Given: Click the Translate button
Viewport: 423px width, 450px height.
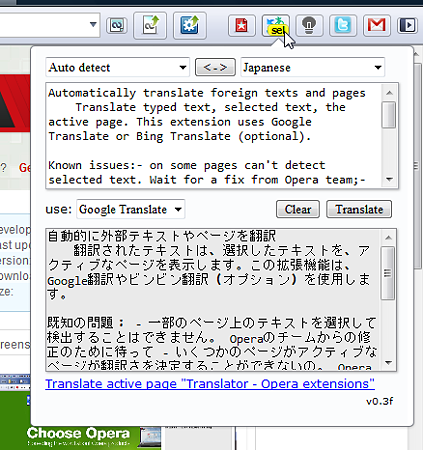Looking at the screenshot, I should tap(359, 209).
